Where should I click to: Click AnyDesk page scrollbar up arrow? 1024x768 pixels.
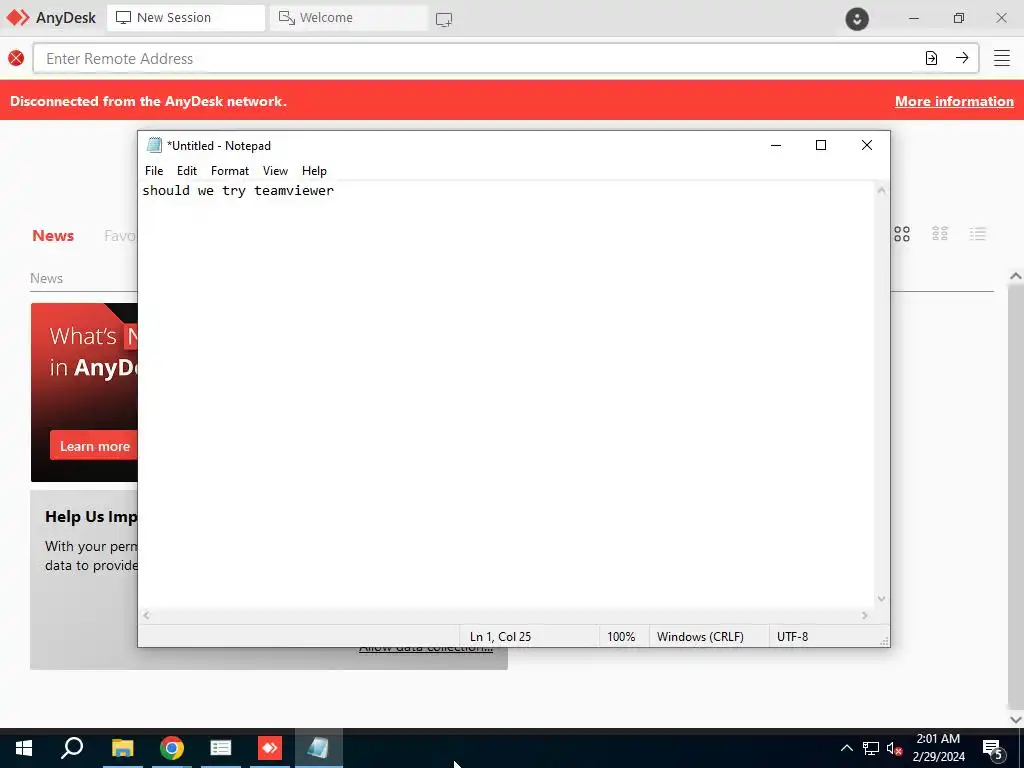pyautogui.click(x=1016, y=276)
